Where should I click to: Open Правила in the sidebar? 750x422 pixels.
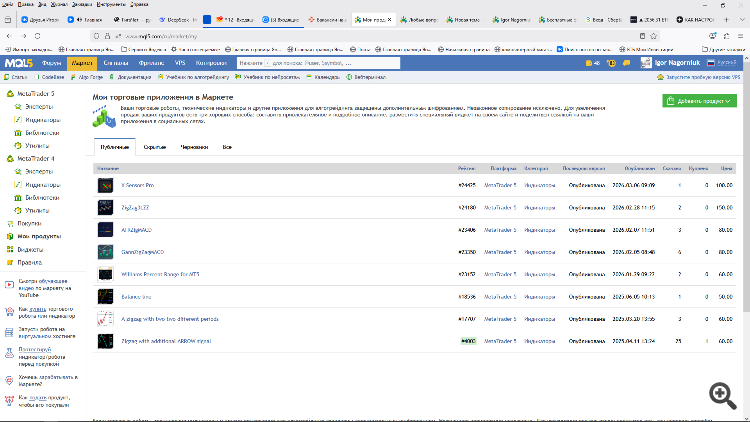29,263
